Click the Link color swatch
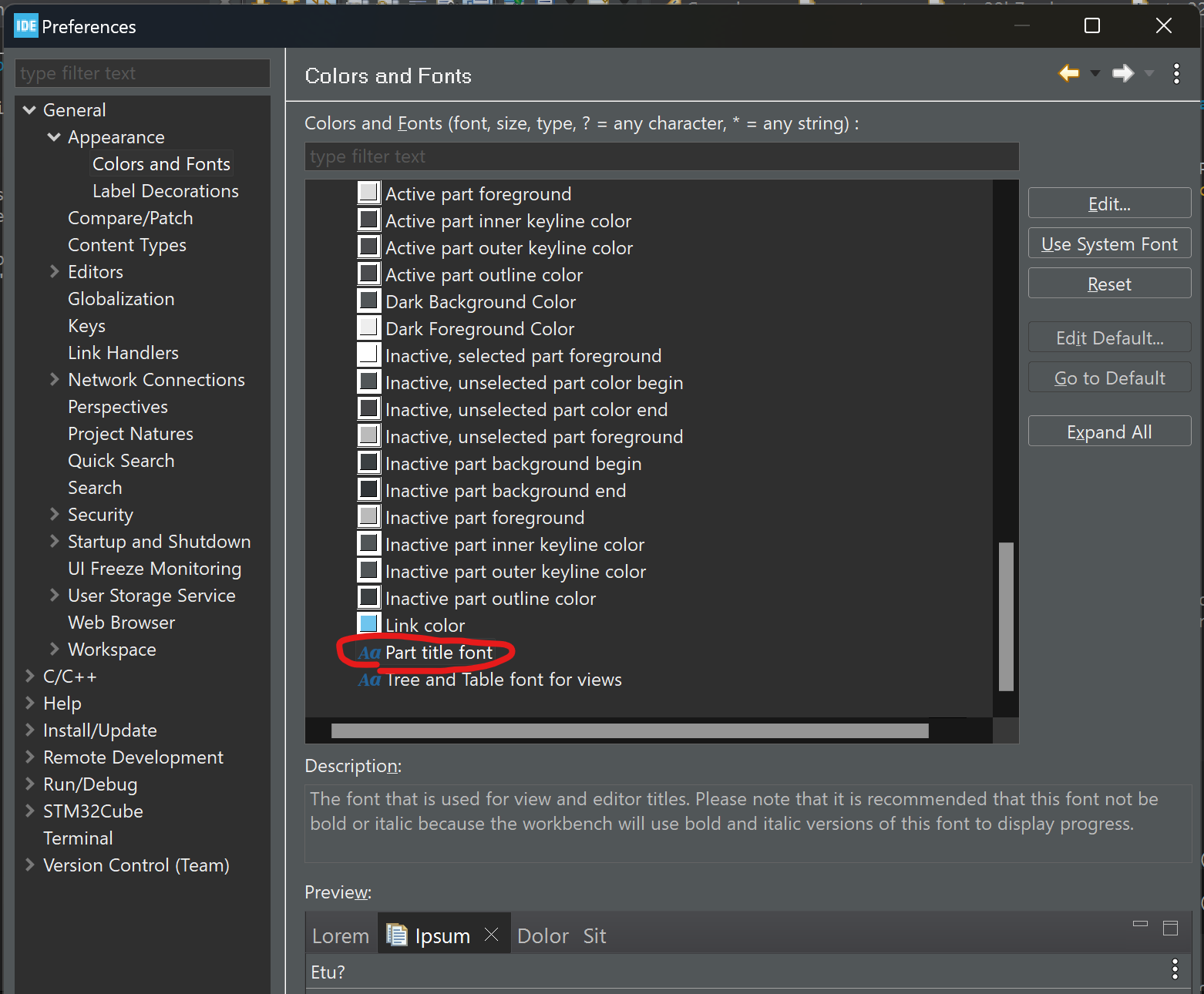 pyautogui.click(x=368, y=624)
